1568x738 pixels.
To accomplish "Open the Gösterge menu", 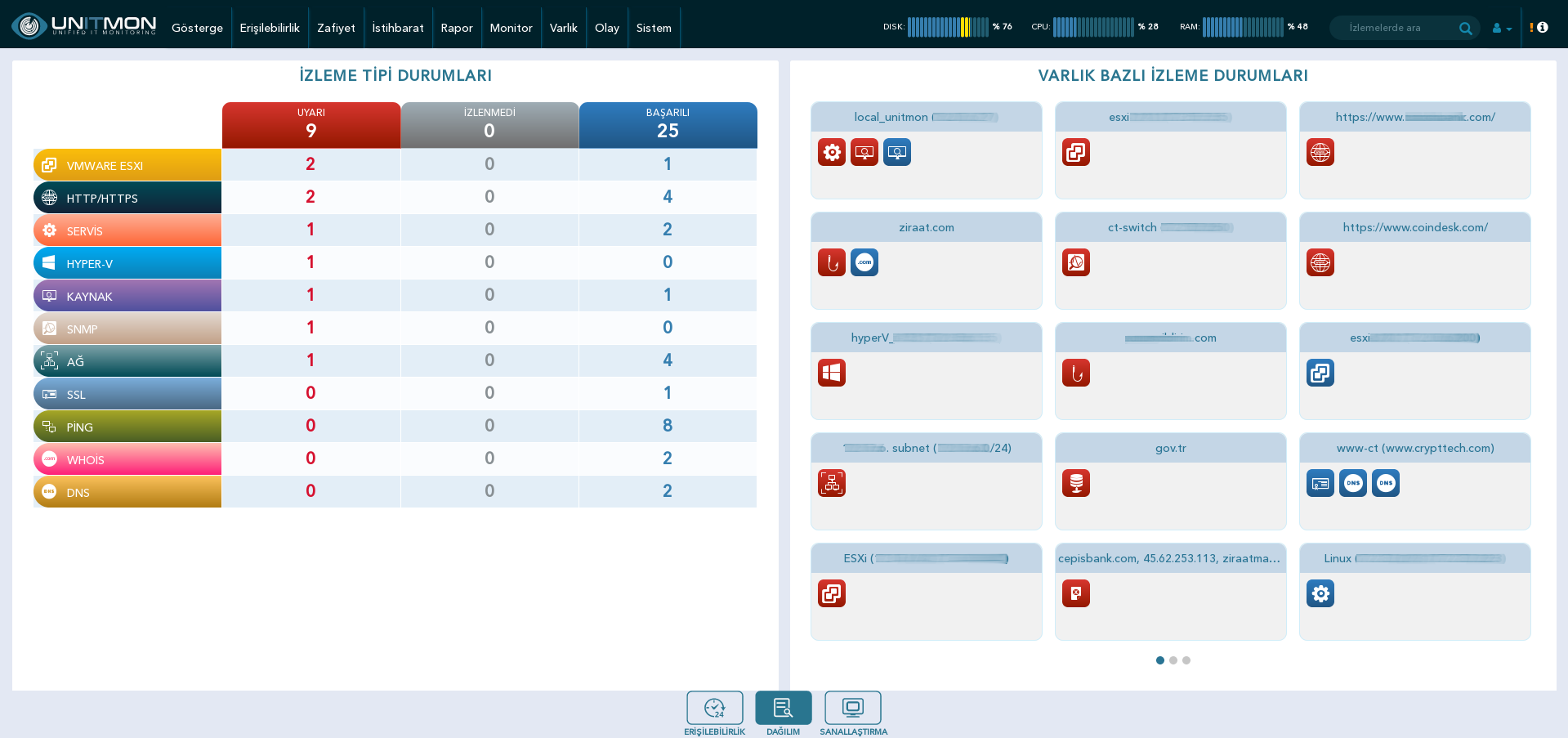I will (x=197, y=28).
